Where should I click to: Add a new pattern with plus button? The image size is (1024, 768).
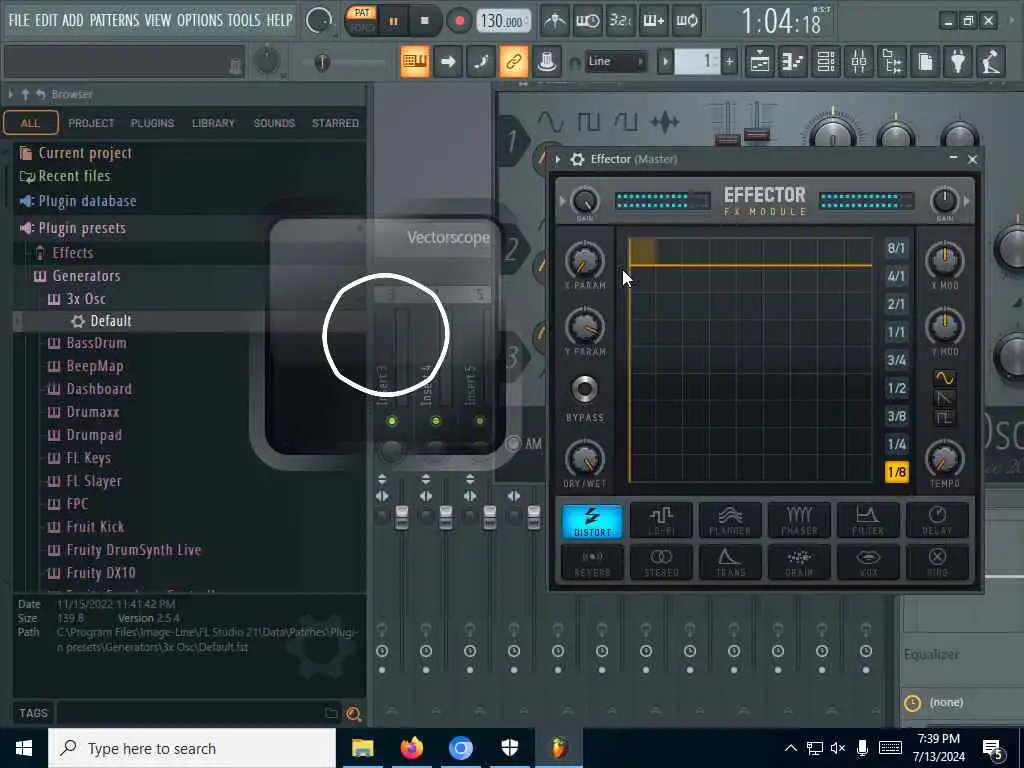729,62
